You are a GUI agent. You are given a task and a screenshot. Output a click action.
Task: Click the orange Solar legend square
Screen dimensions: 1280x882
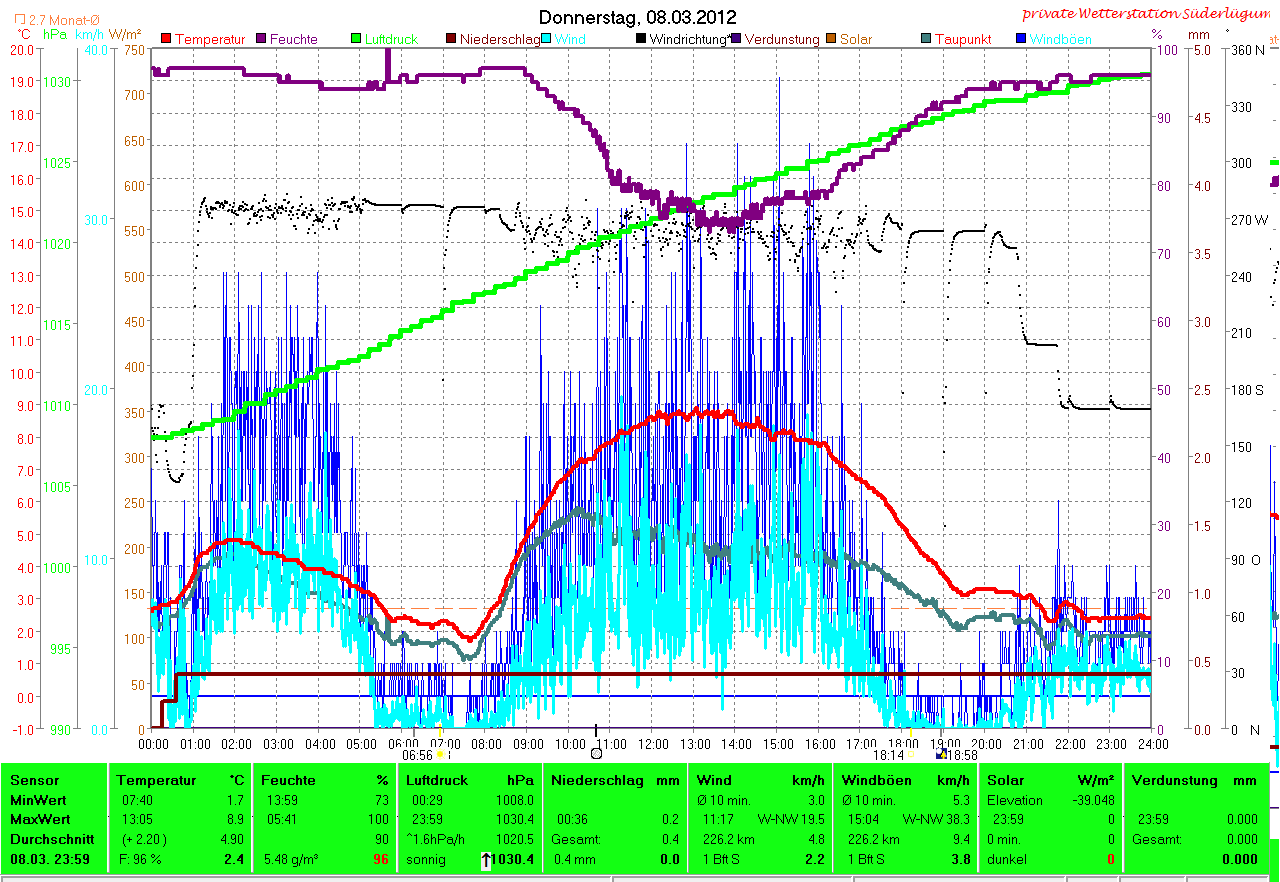[x=831, y=39]
